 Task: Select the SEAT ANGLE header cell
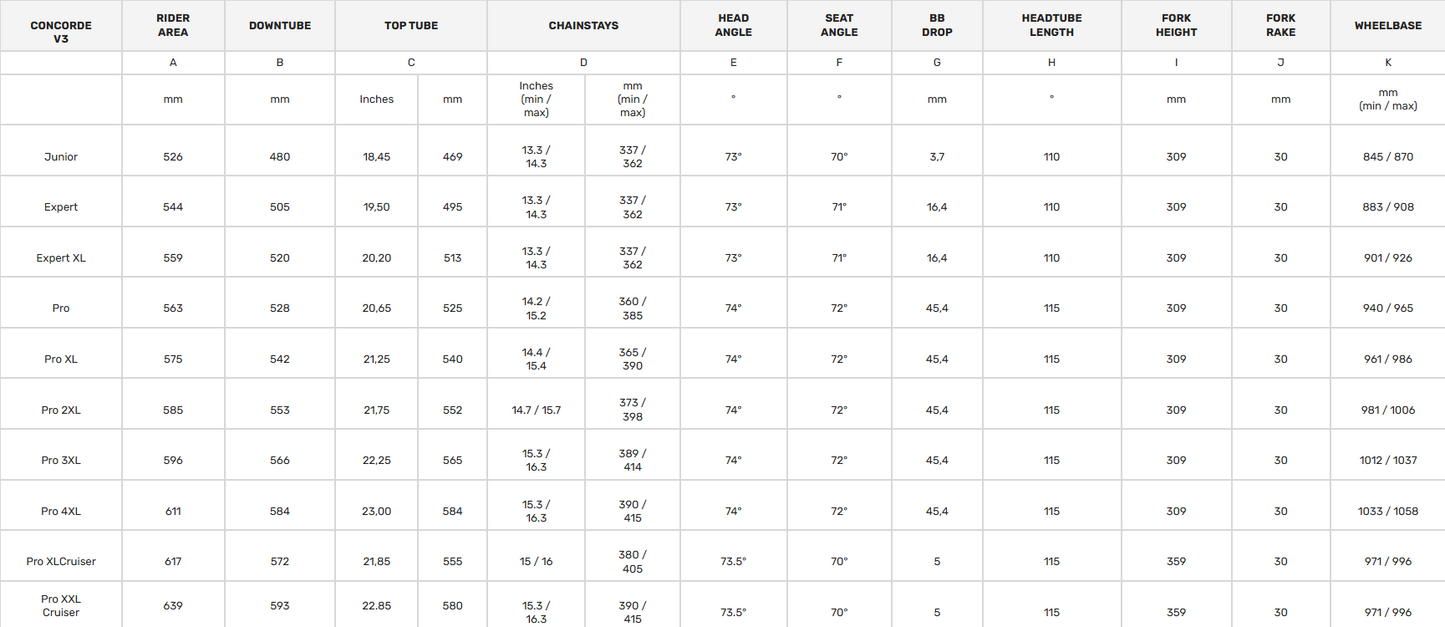[839, 26]
